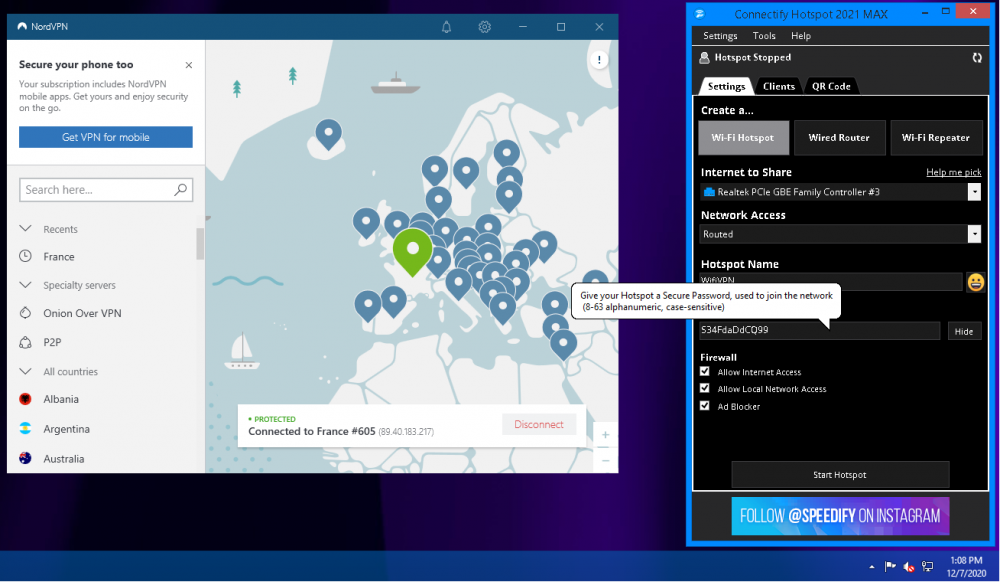Open the Network Access dropdown
The width and height of the screenshot is (1000, 582).
(x=973, y=234)
